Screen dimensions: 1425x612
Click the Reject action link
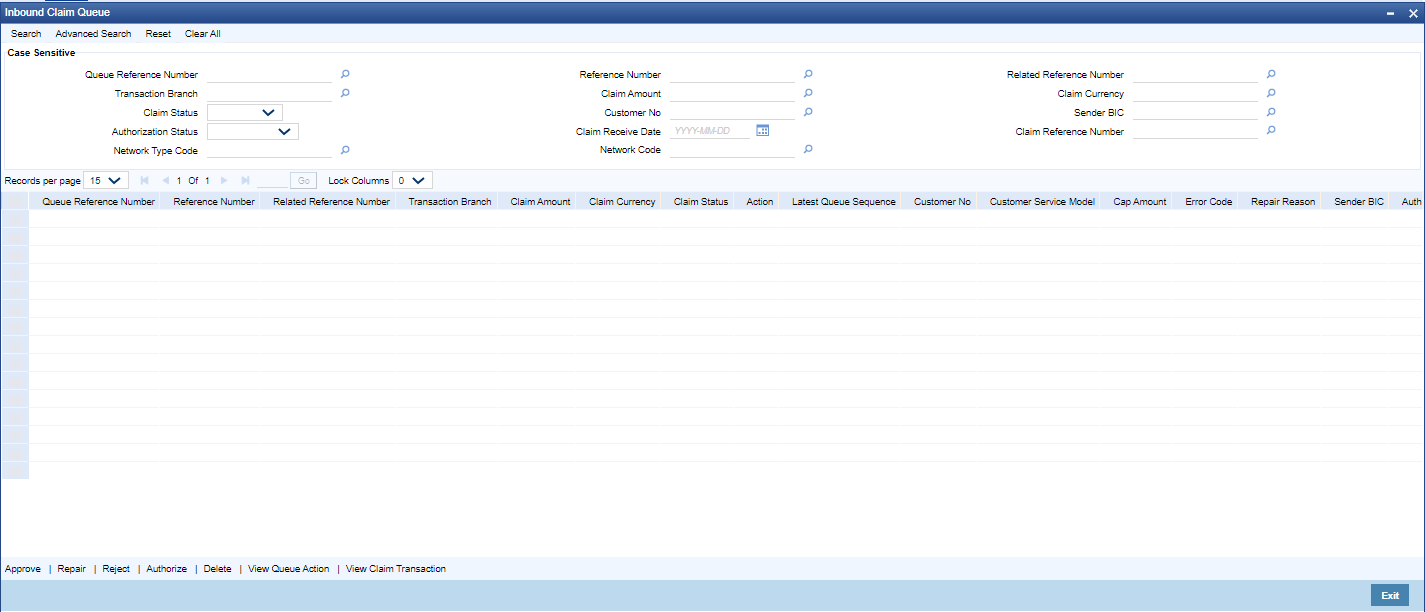(x=116, y=569)
